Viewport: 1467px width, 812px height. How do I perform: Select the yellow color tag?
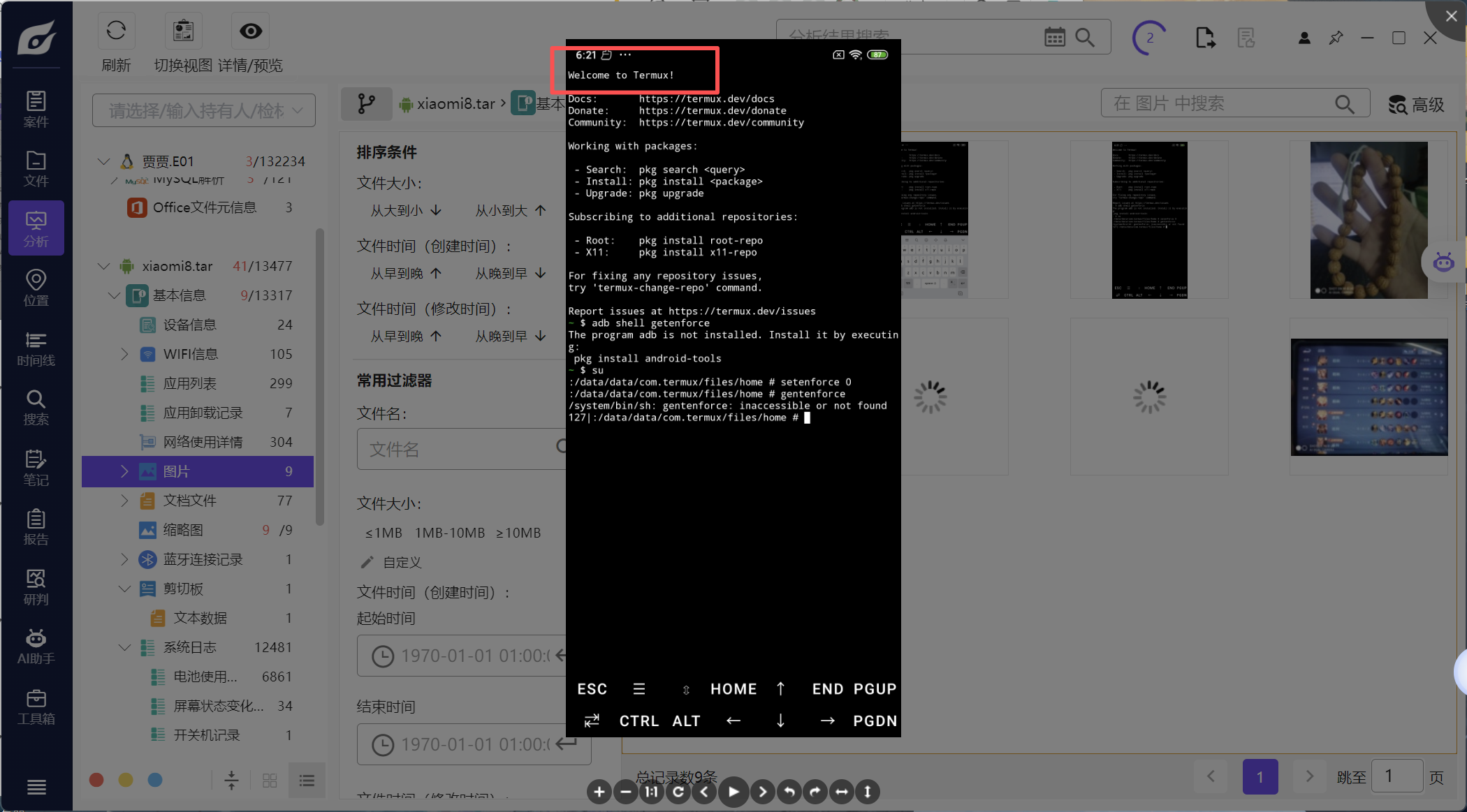126,780
